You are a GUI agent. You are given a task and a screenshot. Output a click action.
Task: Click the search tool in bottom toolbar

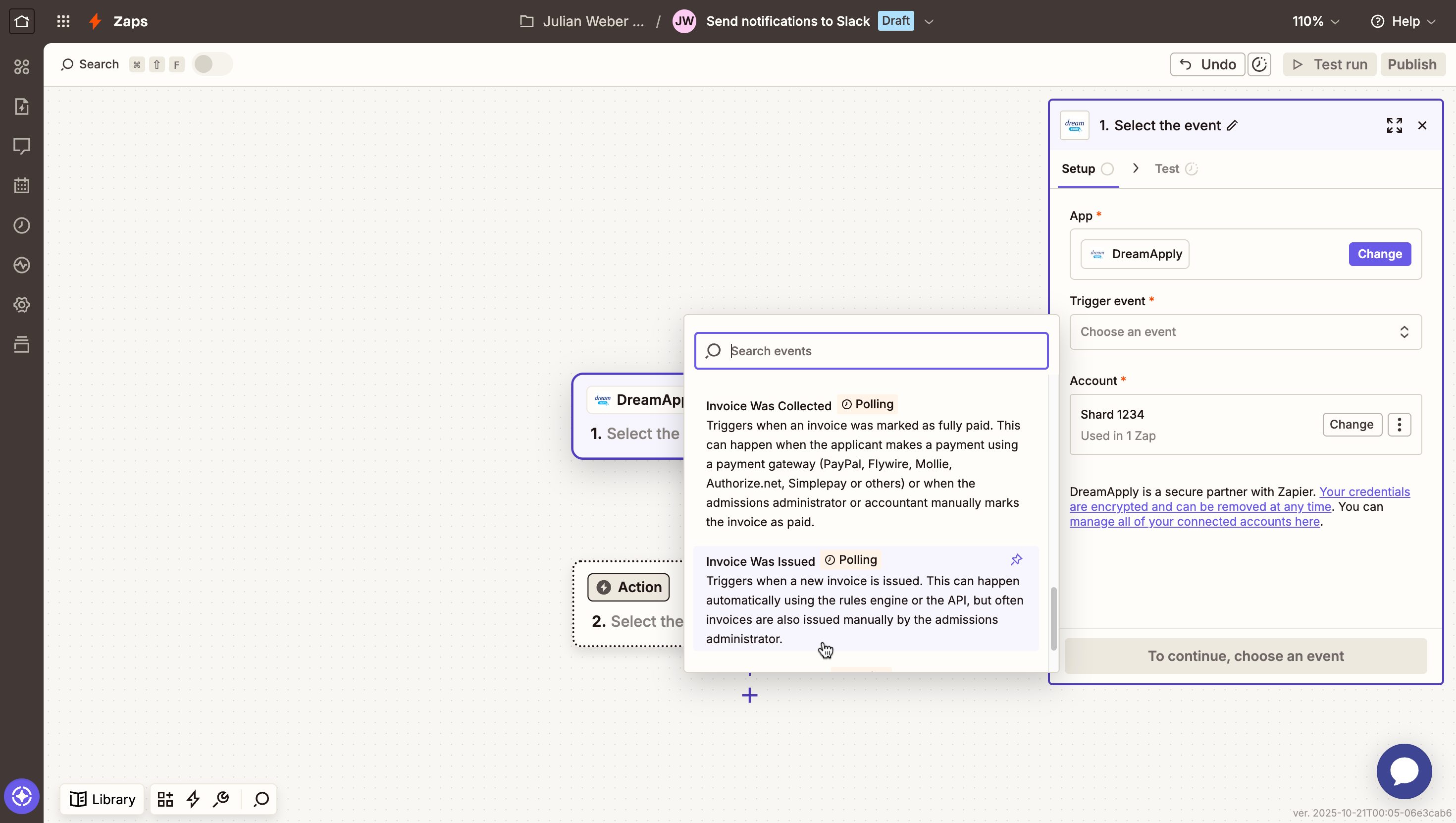click(x=261, y=799)
